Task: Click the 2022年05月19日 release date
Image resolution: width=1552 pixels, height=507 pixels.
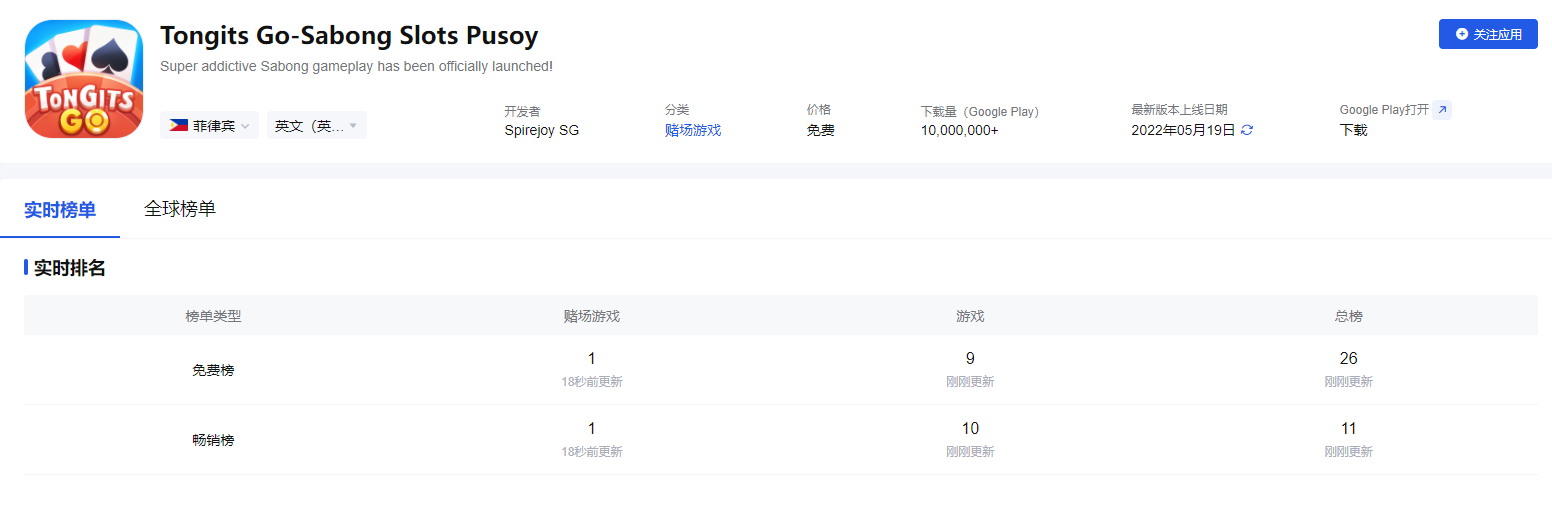Action: pyautogui.click(x=1184, y=130)
